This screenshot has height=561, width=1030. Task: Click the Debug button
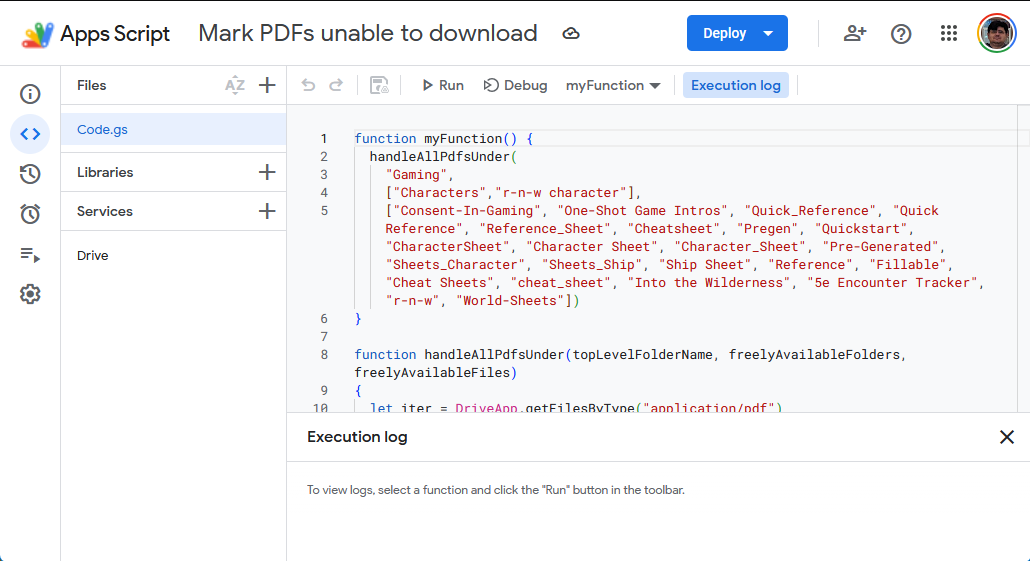[515, 86]
